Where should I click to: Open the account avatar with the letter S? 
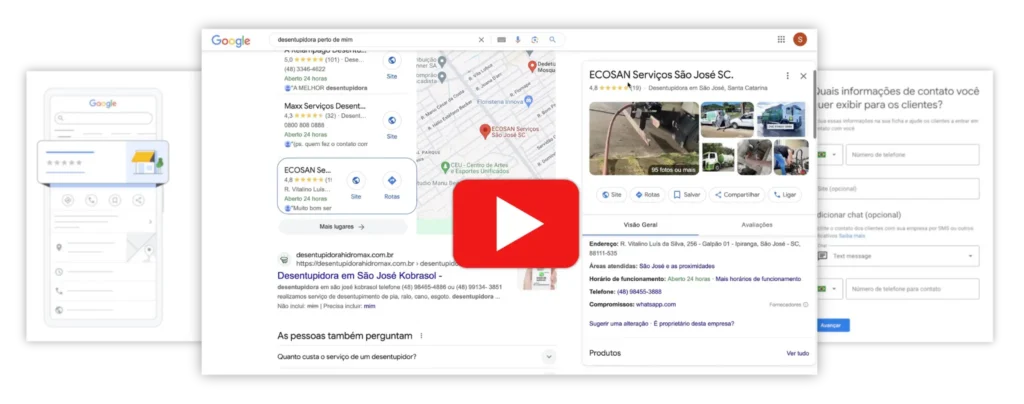click(800, 39)
